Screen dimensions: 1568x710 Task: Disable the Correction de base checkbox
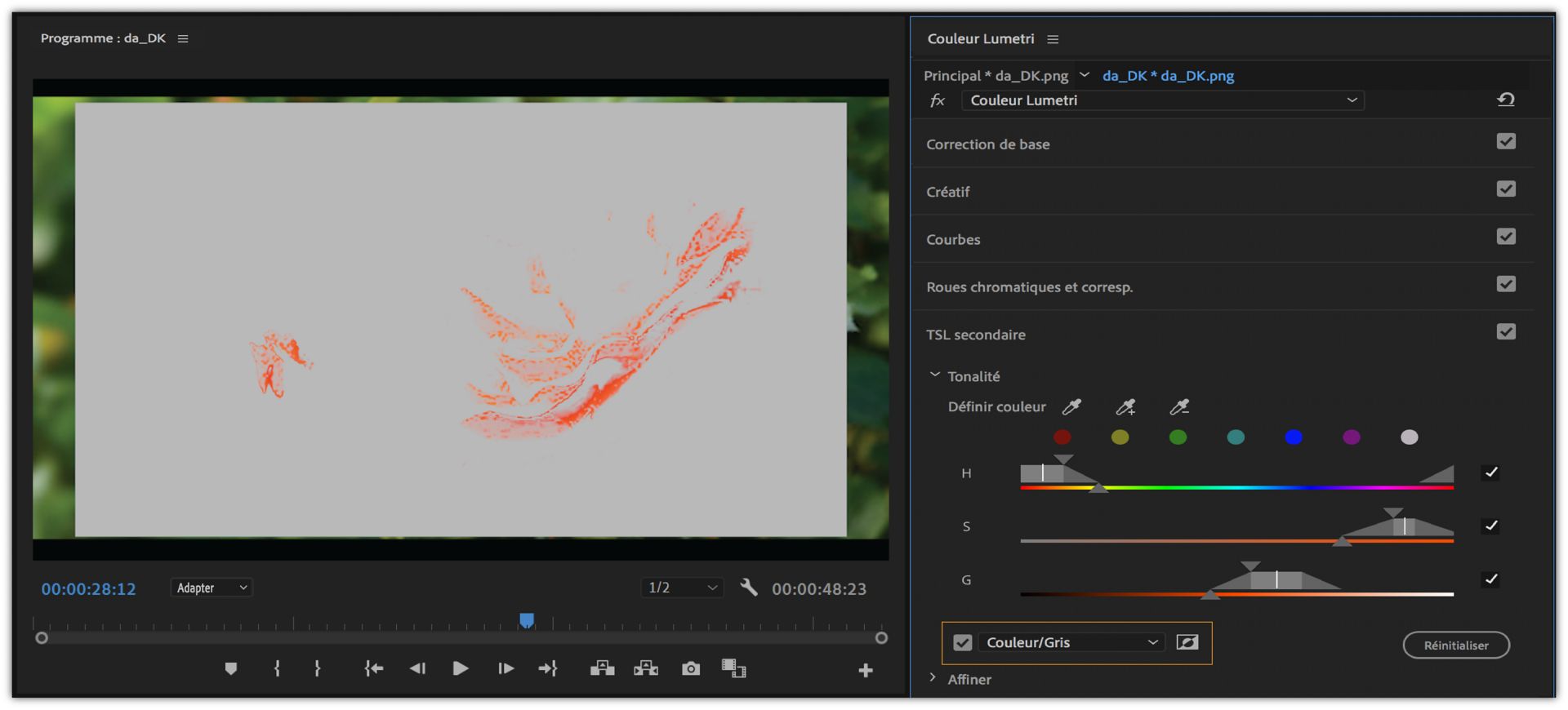pyautogui.click(x=1506, y=142)
